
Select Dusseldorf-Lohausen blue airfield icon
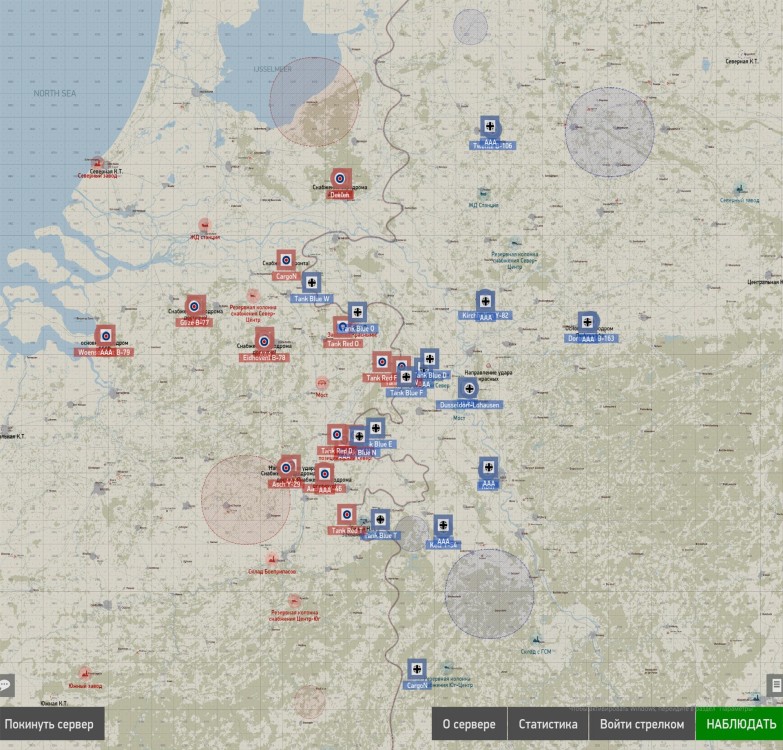(x=468, y=388)
